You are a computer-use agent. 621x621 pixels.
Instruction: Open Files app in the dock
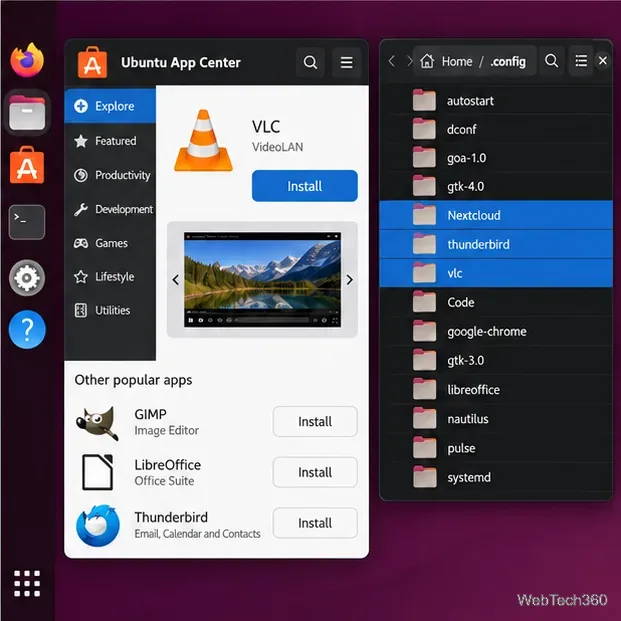pos(27,113)
